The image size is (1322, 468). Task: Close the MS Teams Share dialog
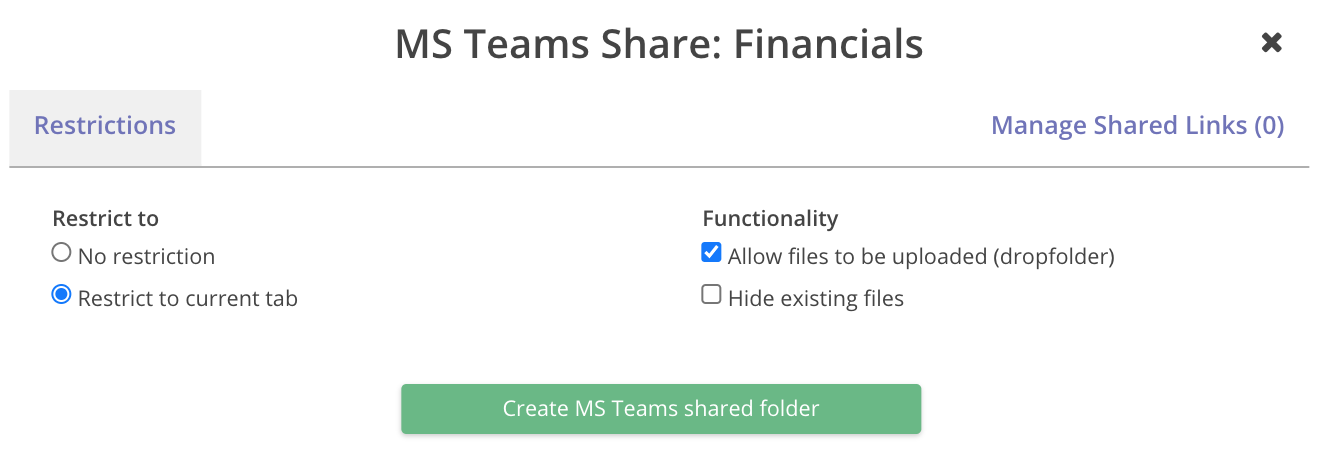(1271, 43)
